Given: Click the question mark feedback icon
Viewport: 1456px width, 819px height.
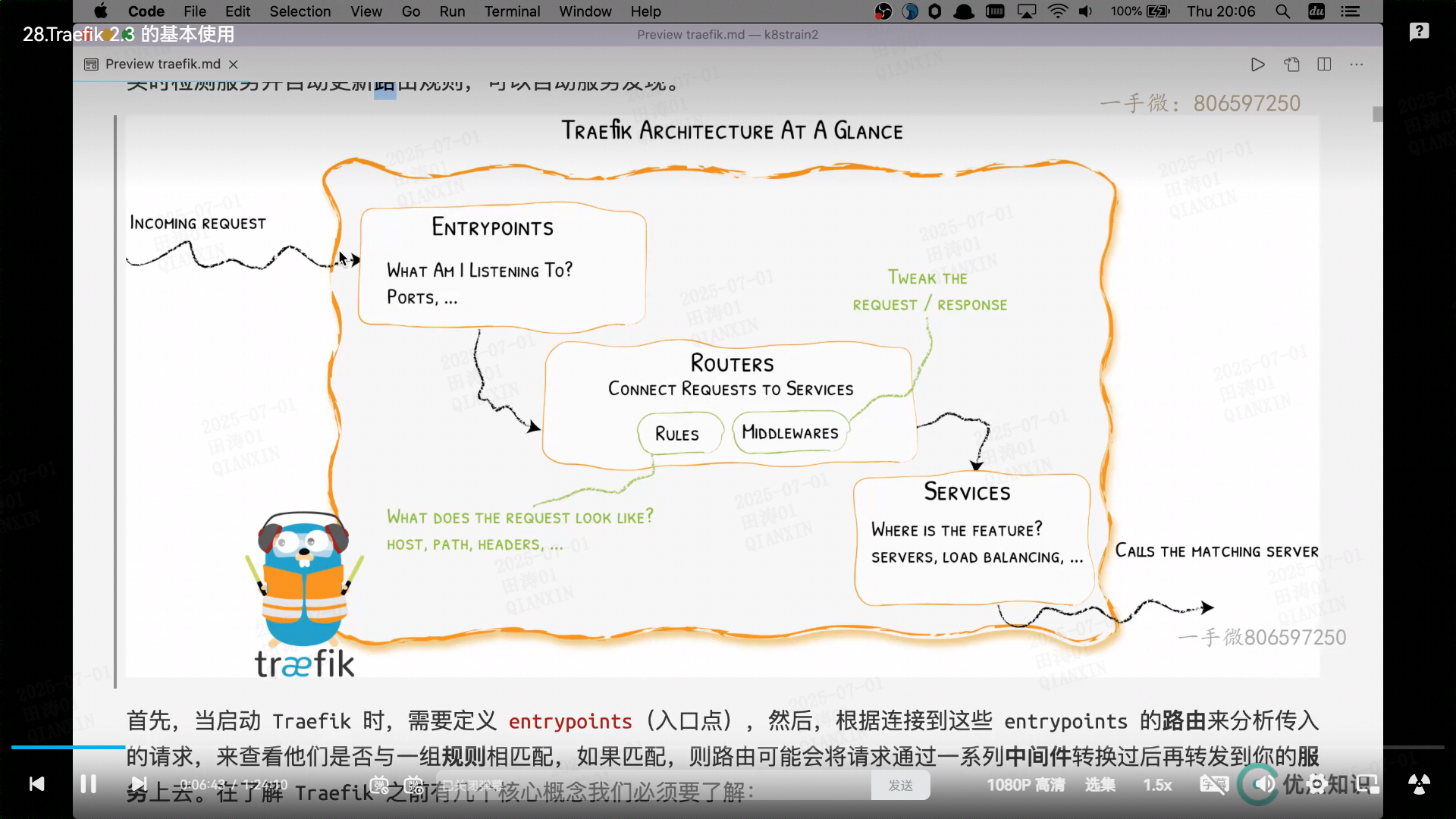Looking at the screenshot, I should 1419,32.
